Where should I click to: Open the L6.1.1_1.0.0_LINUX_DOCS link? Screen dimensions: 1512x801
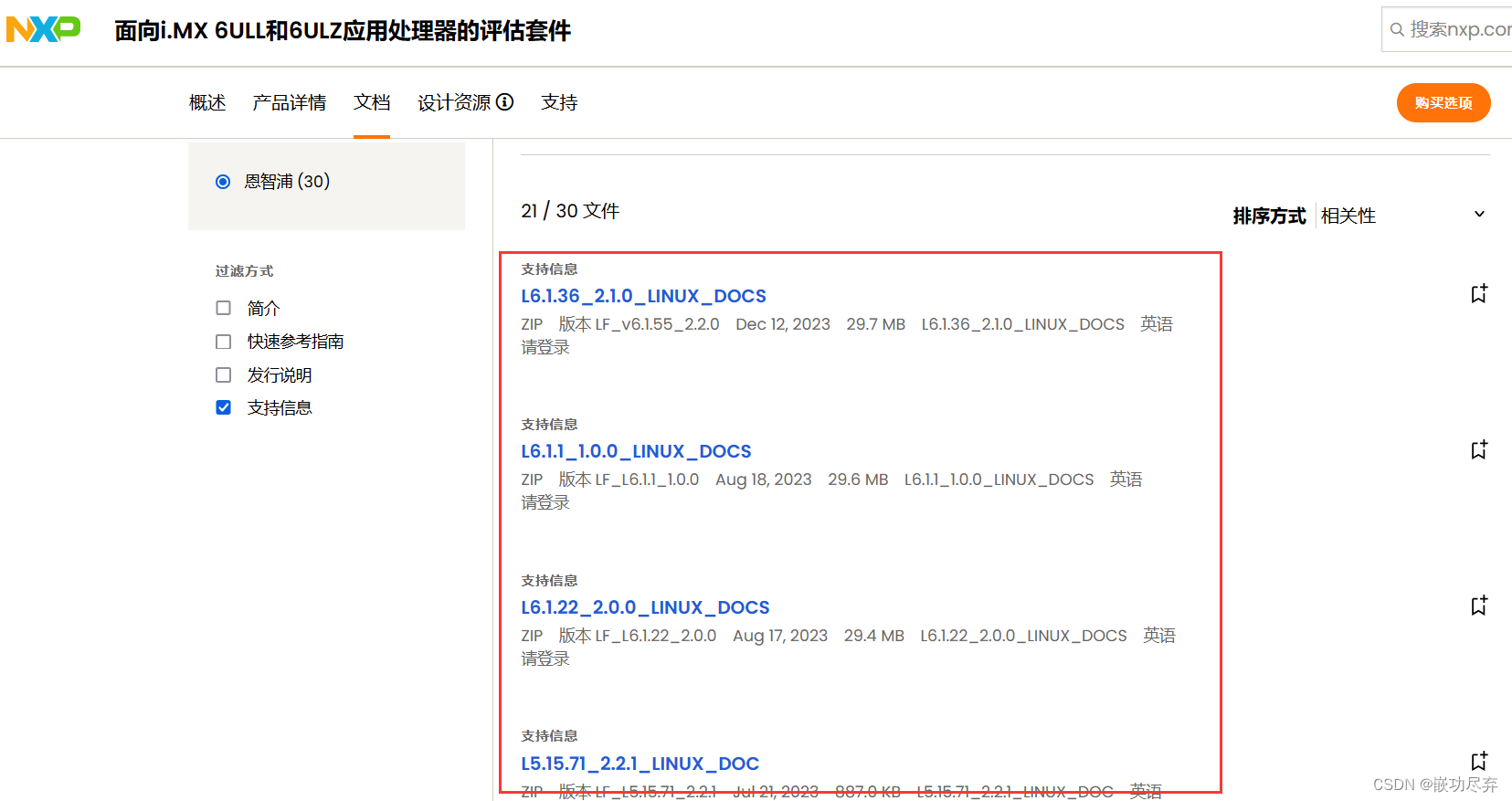(636, 451)
